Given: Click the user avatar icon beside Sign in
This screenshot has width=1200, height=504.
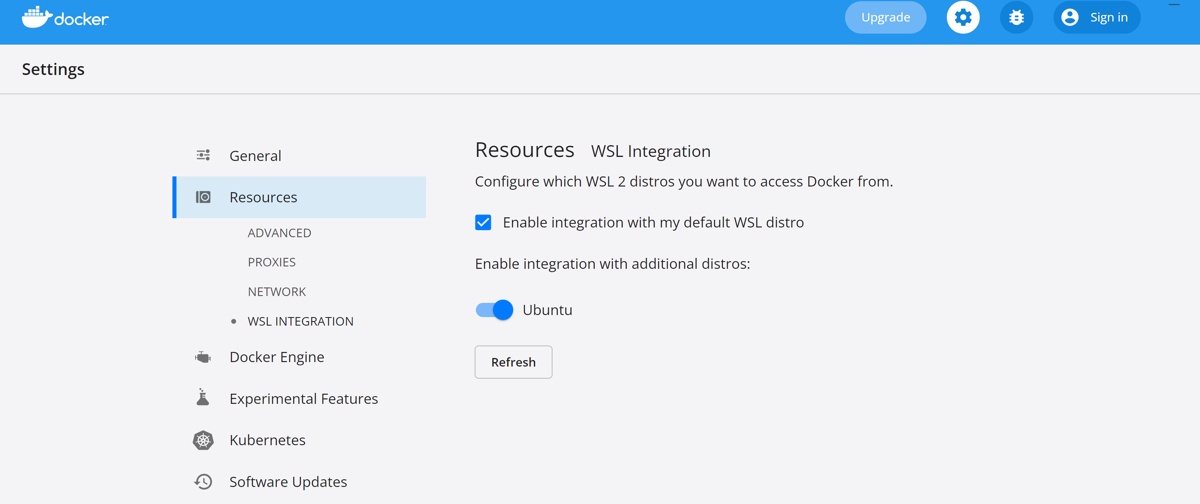Looking at the screenshot, I should (1070, 17).
